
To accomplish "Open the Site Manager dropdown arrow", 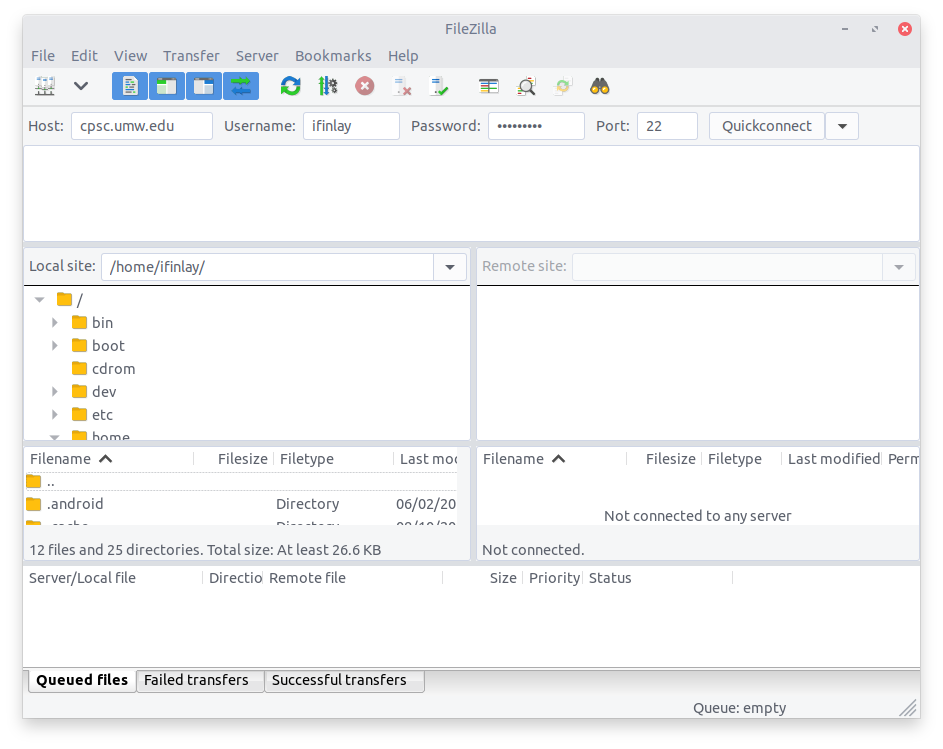I will pos(81,86).
